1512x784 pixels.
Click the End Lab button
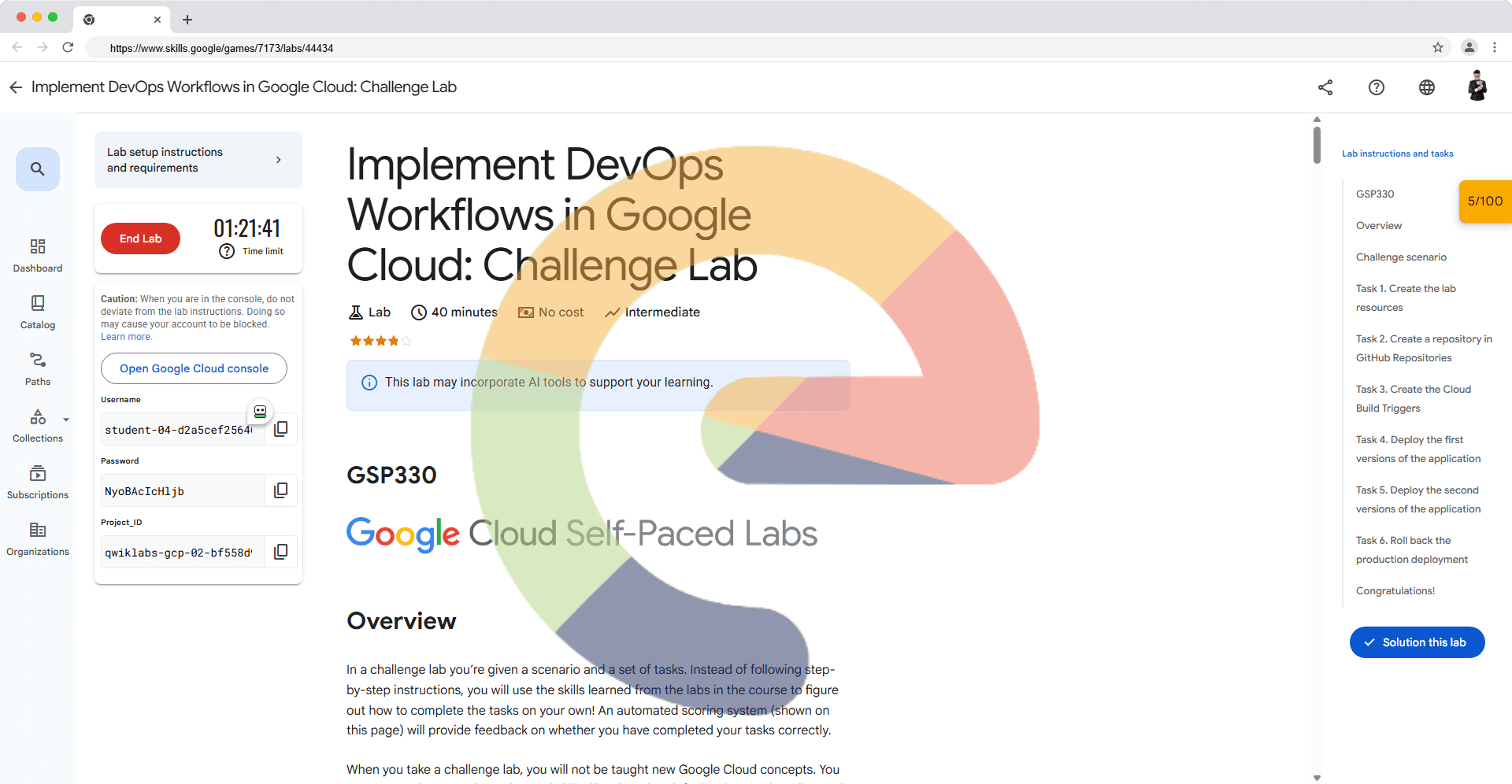[x=140, y=239]
